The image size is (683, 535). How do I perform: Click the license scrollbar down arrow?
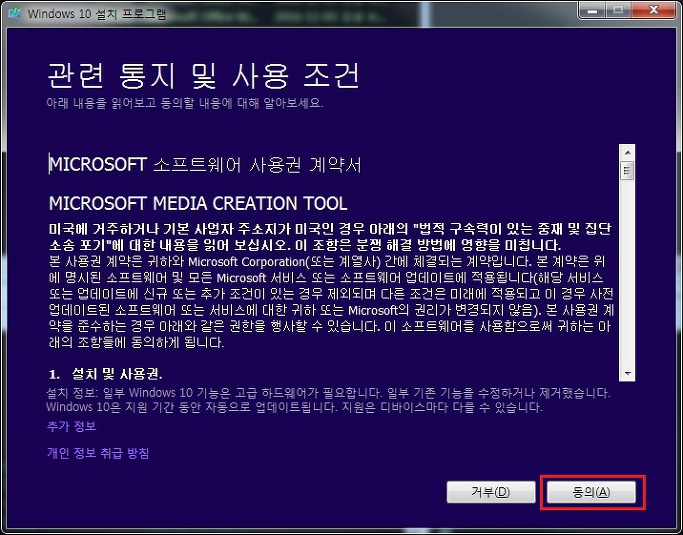pos(628,373)
